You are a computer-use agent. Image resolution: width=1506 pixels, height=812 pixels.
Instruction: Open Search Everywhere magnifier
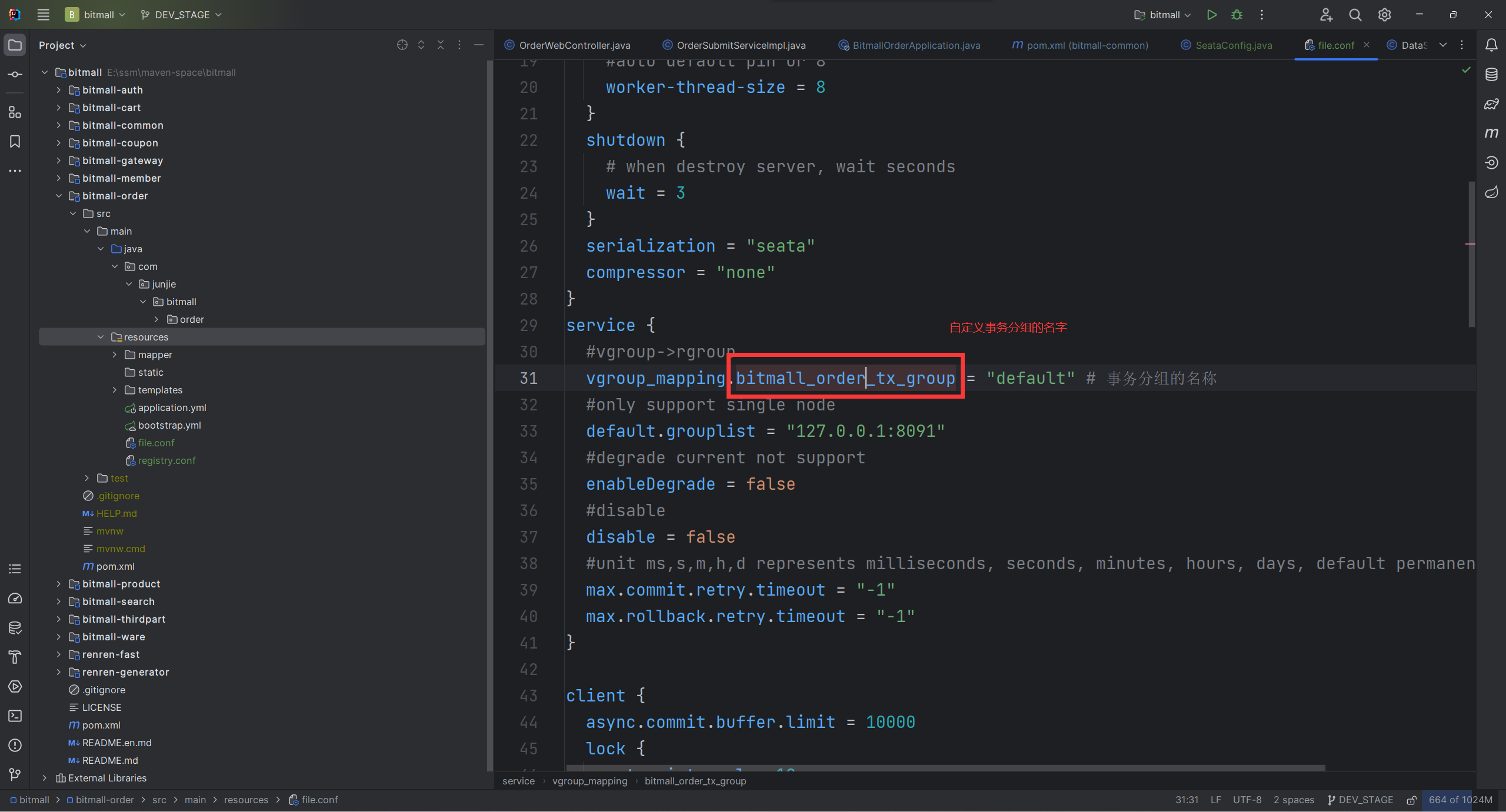click(x=1355, y=15)
